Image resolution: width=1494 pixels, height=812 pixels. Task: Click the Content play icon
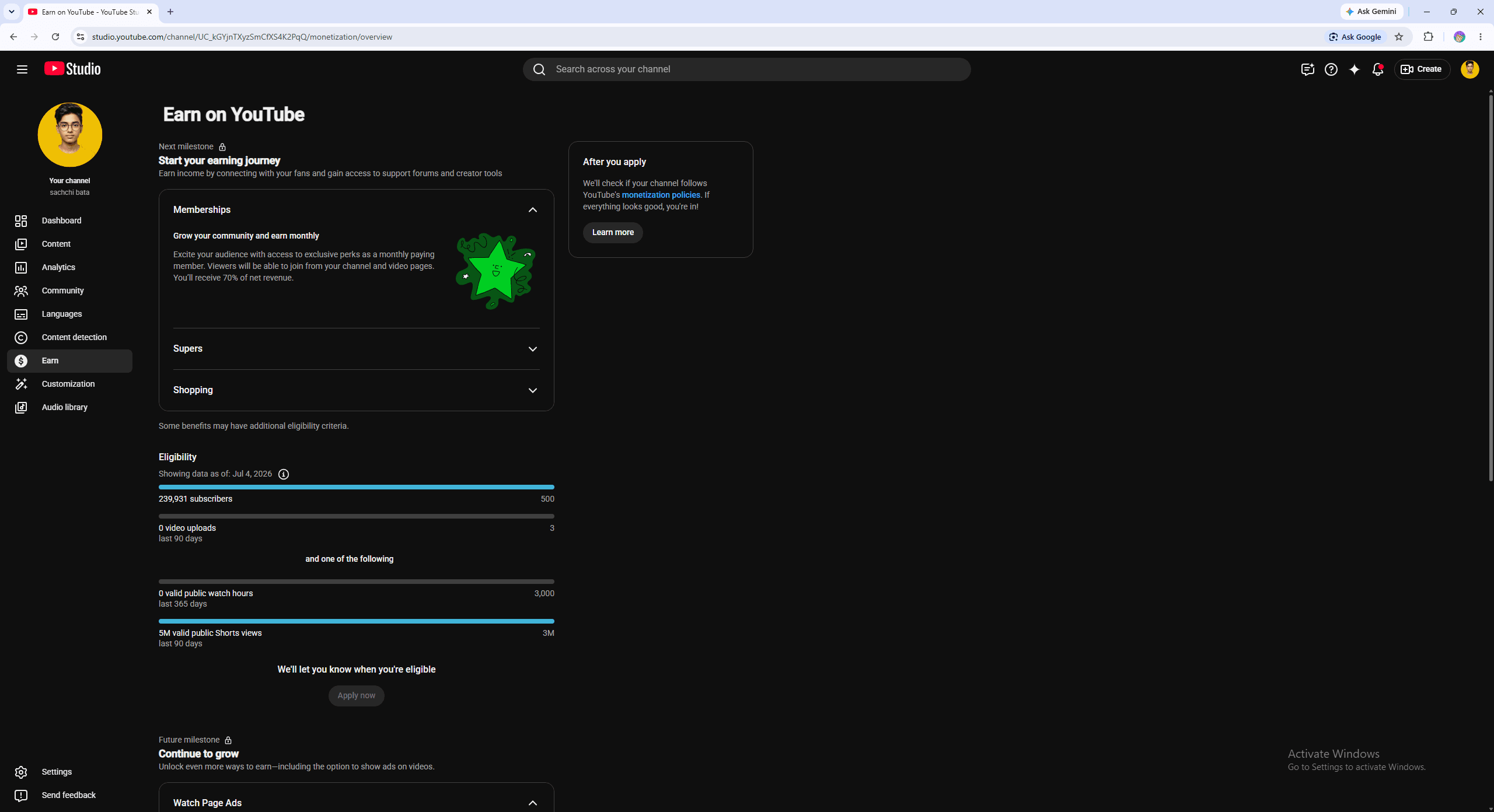21,244
